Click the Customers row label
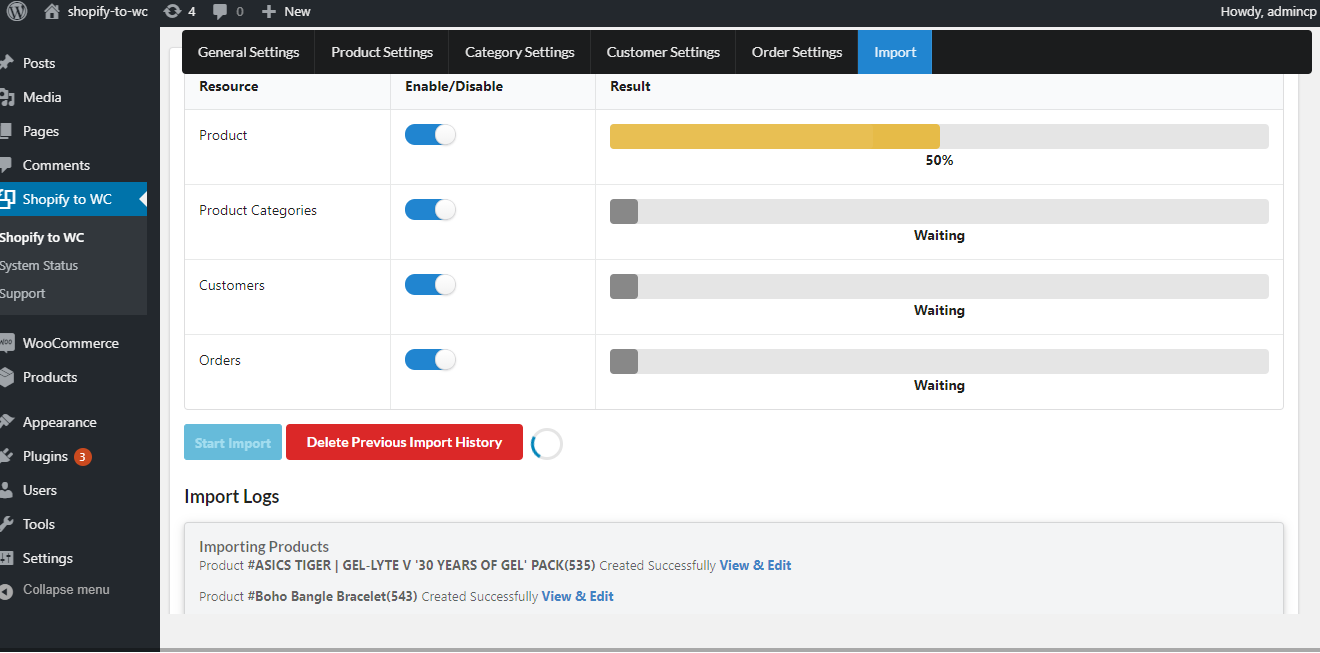This screenshot has width=1320, height=653. tap(232, 285)
